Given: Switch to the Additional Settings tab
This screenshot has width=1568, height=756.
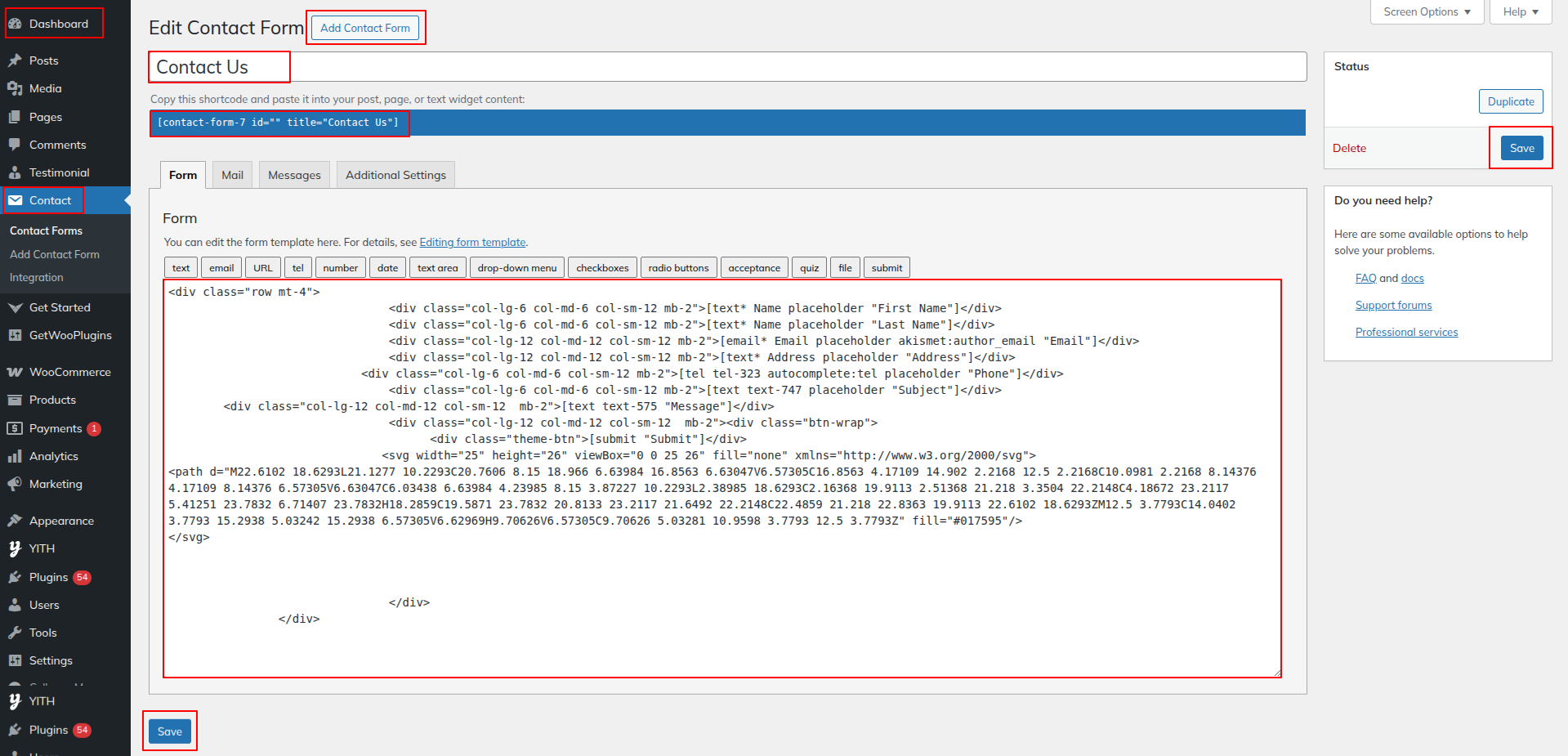Looking at the screenshot, I should coord(395,175).
